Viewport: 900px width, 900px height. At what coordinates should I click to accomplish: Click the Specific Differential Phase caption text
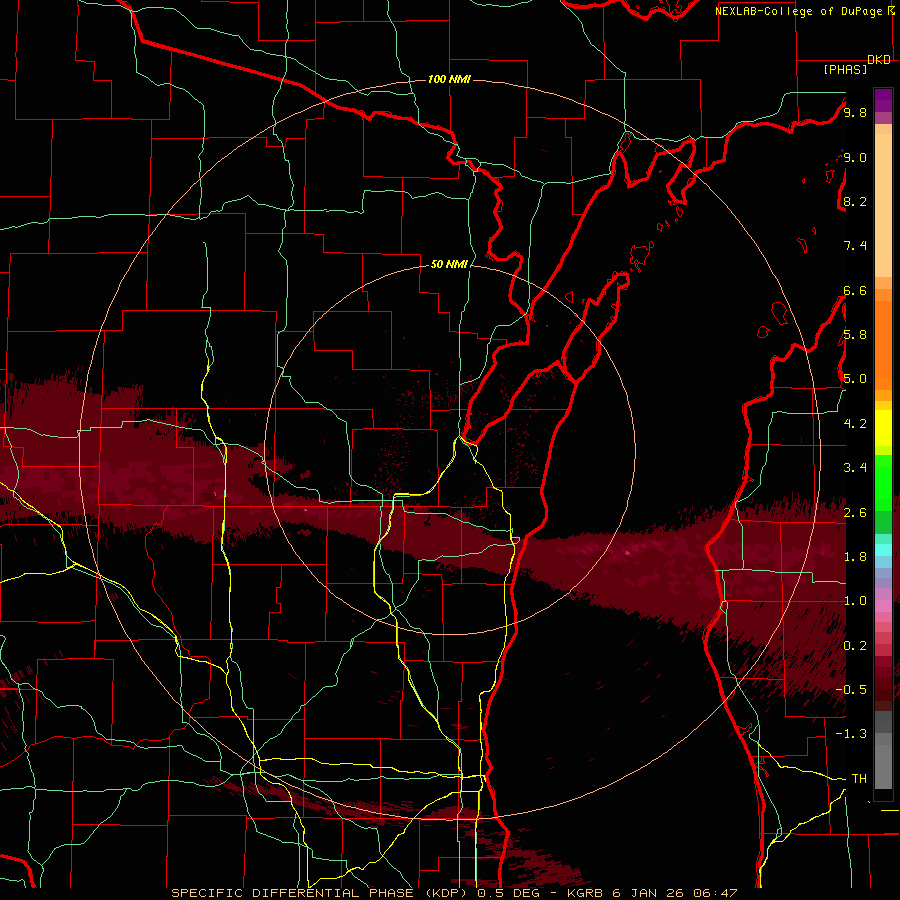click(454, 893)
